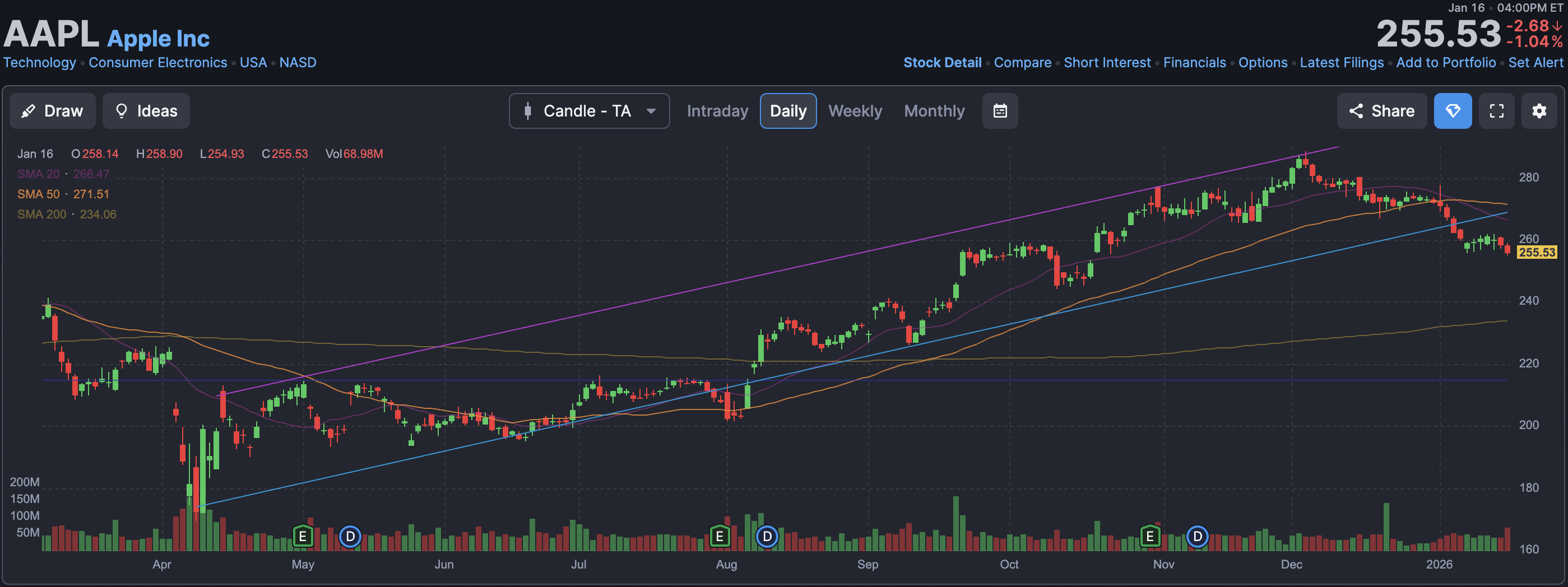The width and height of the screenshot is (1568, 587).
Task: Open the Short Interest link
Action: coord(1107,63)
